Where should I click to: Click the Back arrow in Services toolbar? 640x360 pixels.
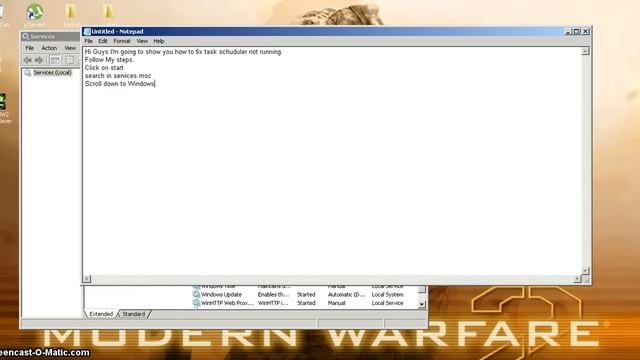point(28,60)
